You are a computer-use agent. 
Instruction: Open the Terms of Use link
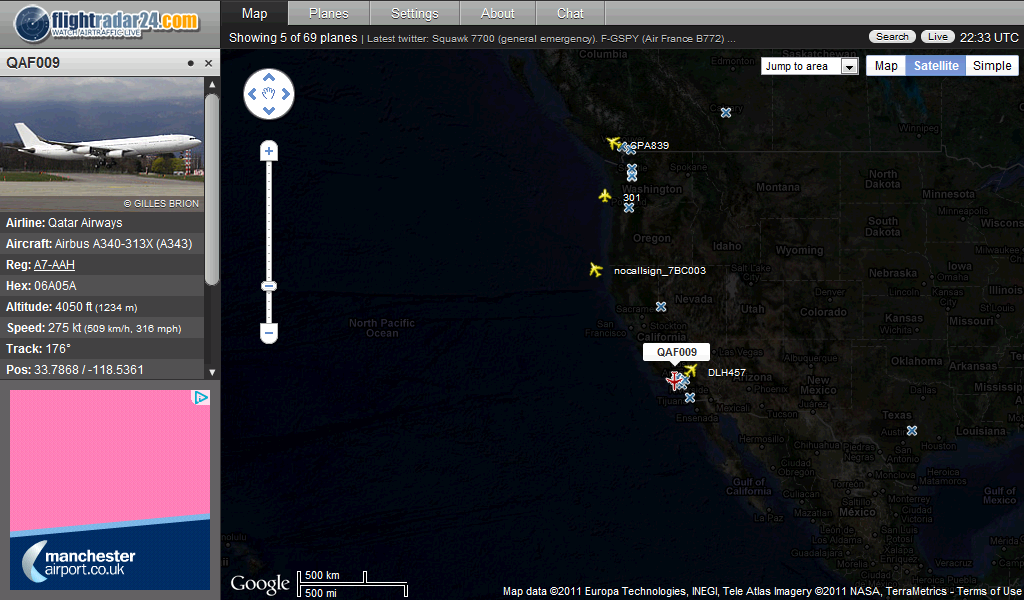[x=989, y=592]
